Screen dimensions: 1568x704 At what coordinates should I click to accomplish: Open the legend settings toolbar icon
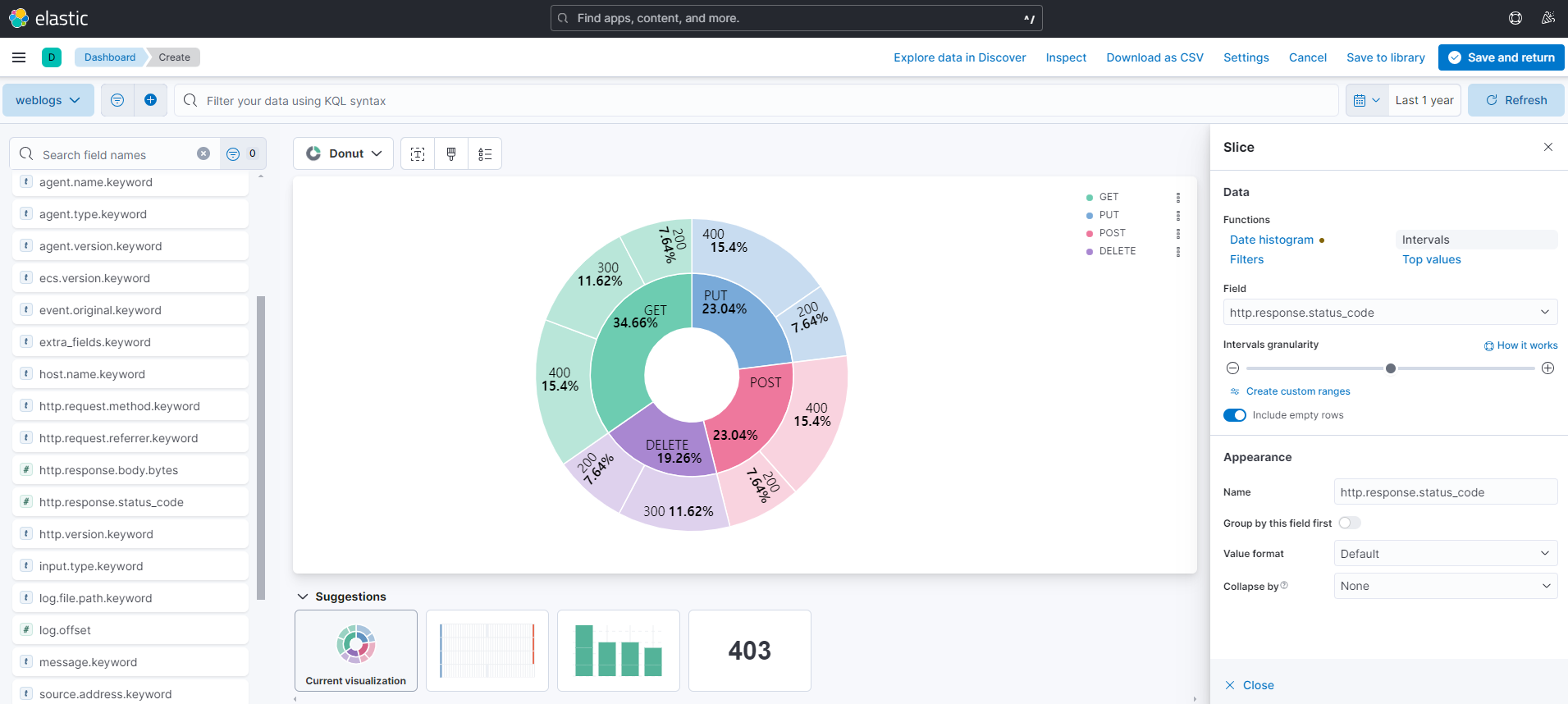click(485, 153)
